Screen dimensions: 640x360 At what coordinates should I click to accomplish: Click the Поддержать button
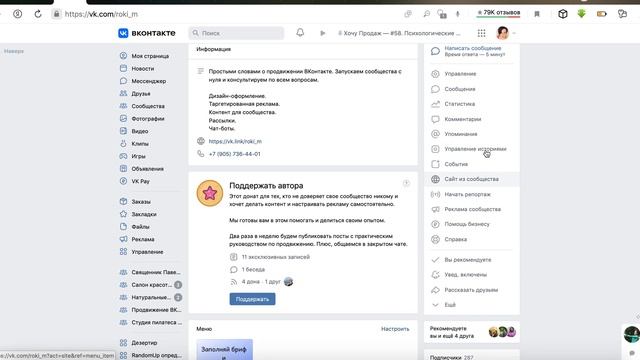pyautogui.click(x=252, y=299)
